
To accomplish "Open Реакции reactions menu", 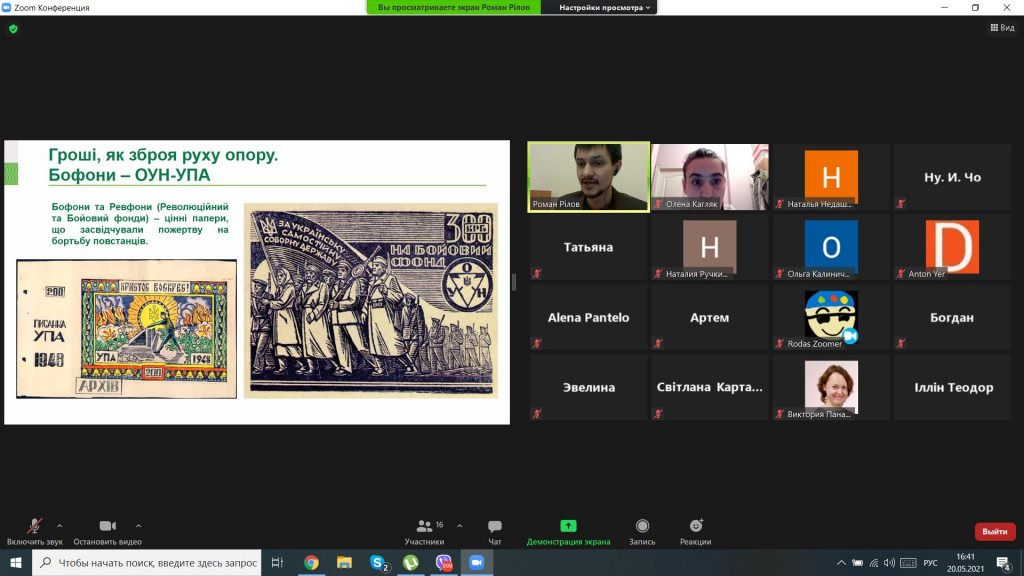I will pyautogui.click(x=696, y=532).
